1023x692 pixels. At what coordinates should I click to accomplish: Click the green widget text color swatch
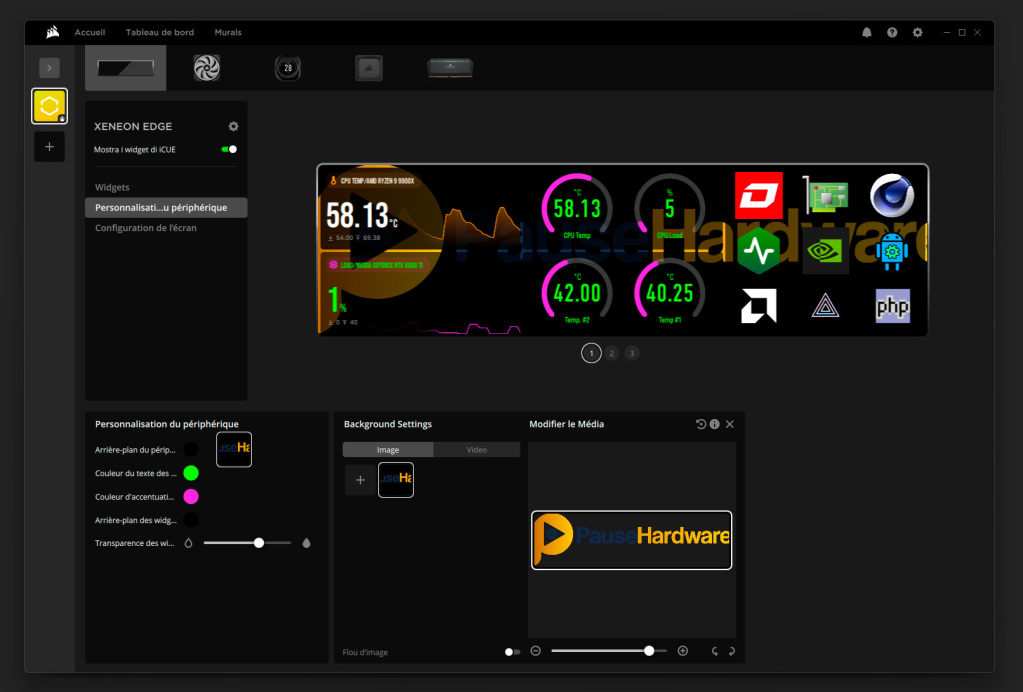(191, 473)
